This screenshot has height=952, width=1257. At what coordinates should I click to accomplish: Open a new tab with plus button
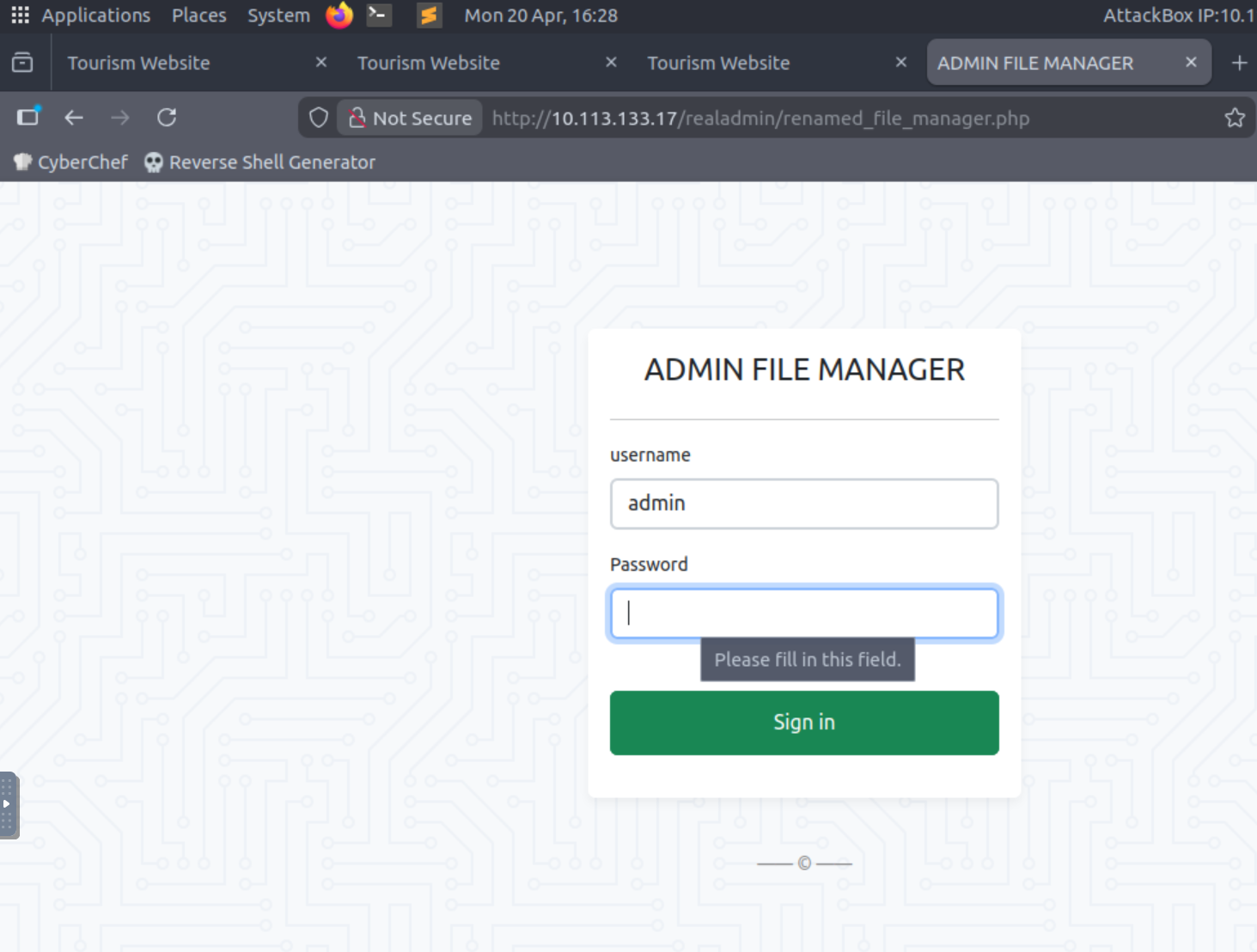point(1239,63)
